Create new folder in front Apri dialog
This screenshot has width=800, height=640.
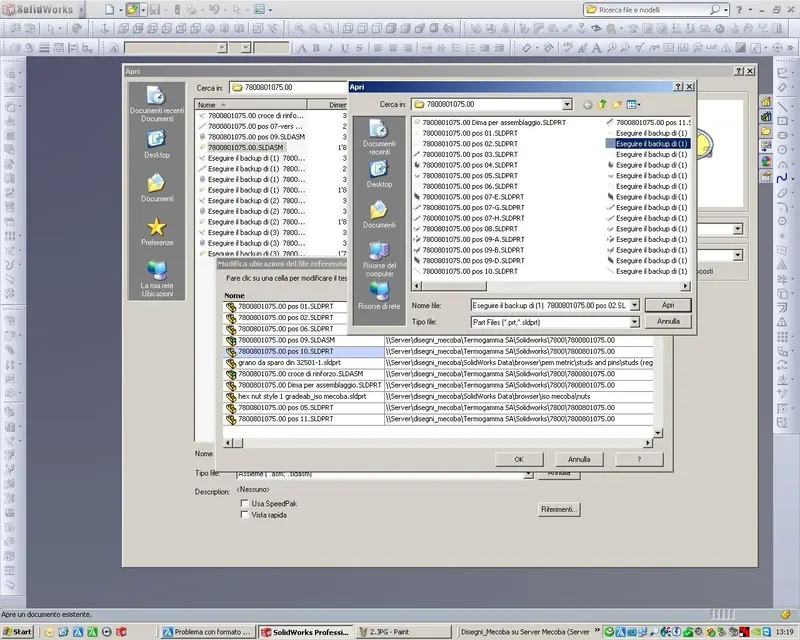(617, 104)
